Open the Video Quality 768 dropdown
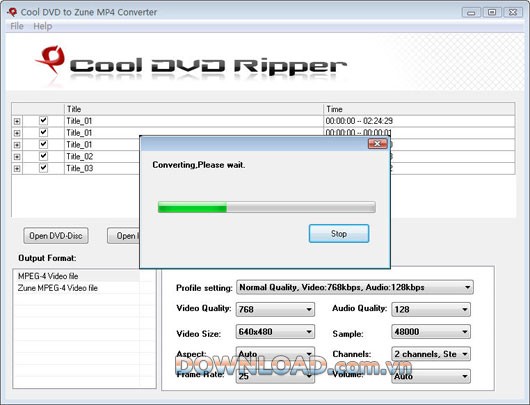This screenshot has height=405, width=530. [275, 309]
